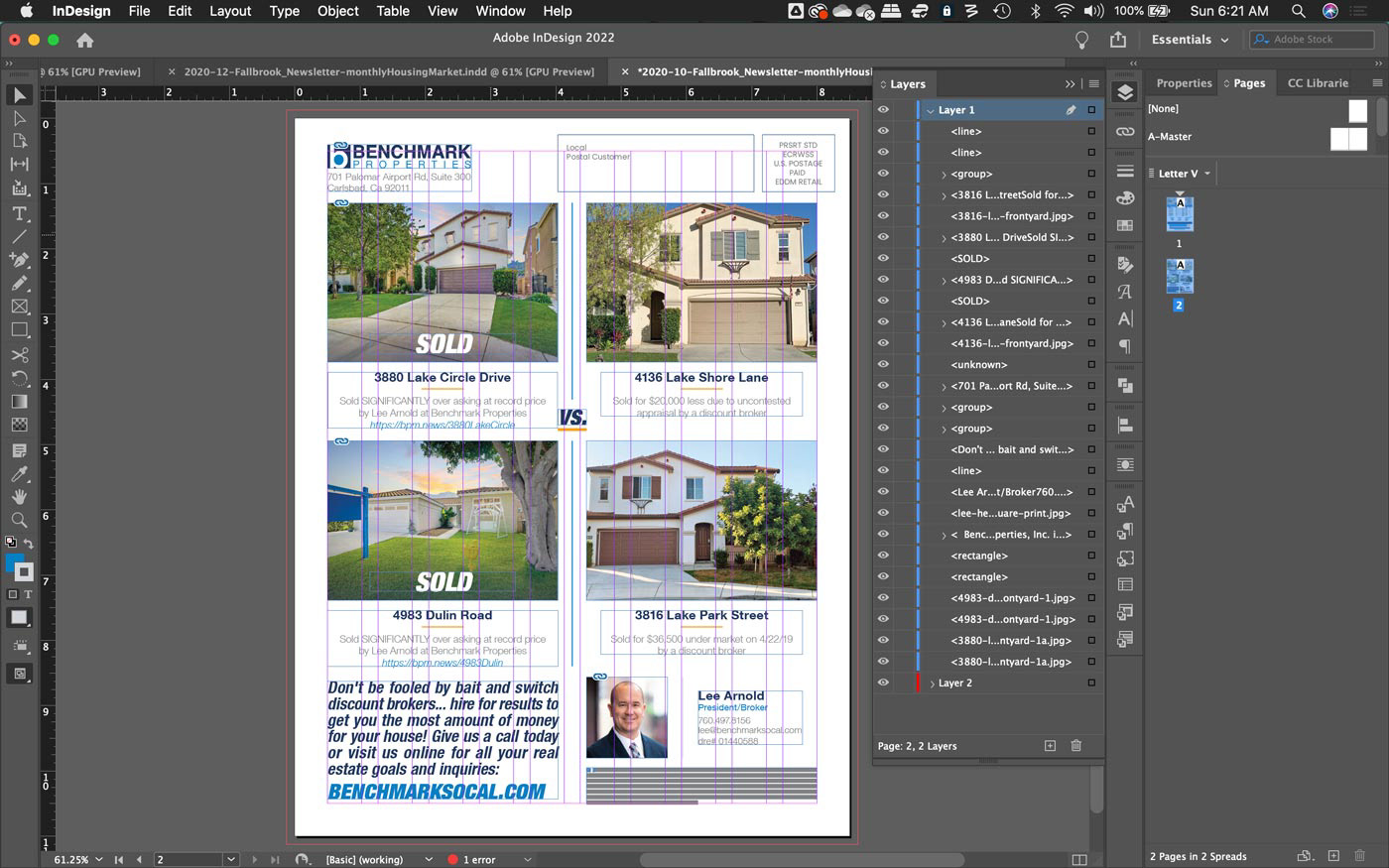Click the page number input field
This screenshot has width=1389, height=868.
click(x=189, y=860)
